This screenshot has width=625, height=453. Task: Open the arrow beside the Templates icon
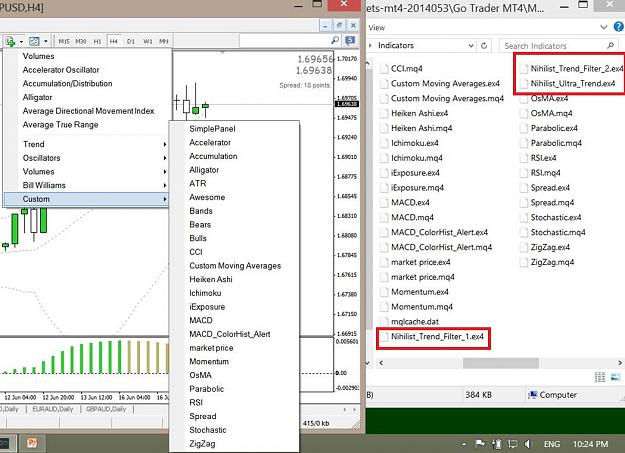click(46, 41)
